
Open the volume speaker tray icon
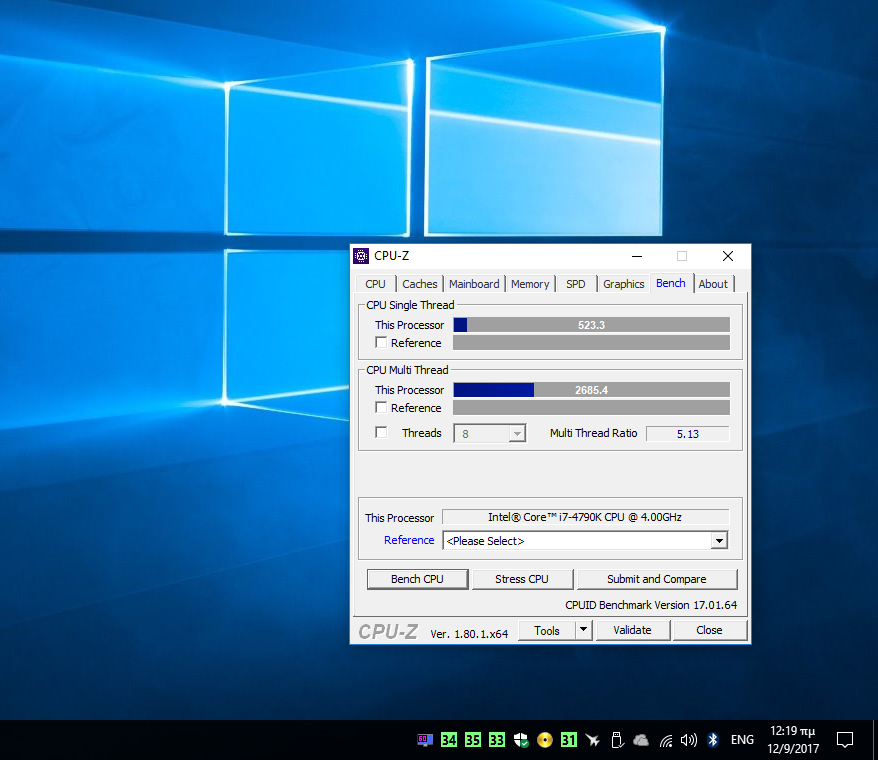(x=689, y=740)
